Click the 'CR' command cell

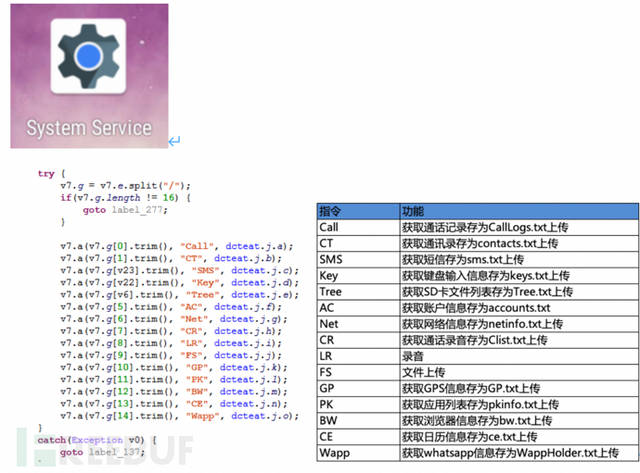pyautogui.click(x=358, y=340)
